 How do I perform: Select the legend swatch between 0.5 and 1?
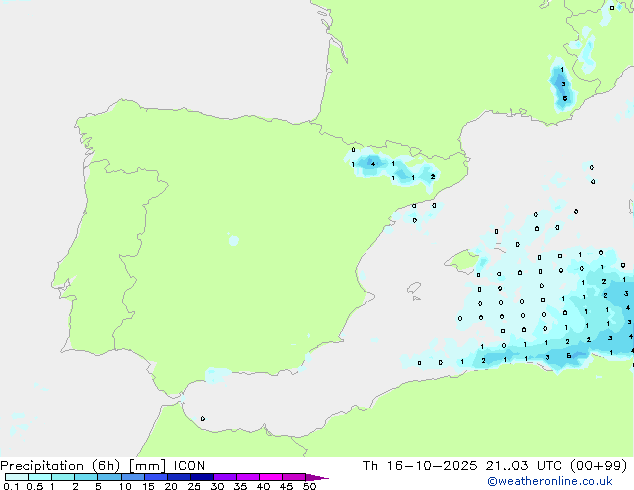click(40, 477)
